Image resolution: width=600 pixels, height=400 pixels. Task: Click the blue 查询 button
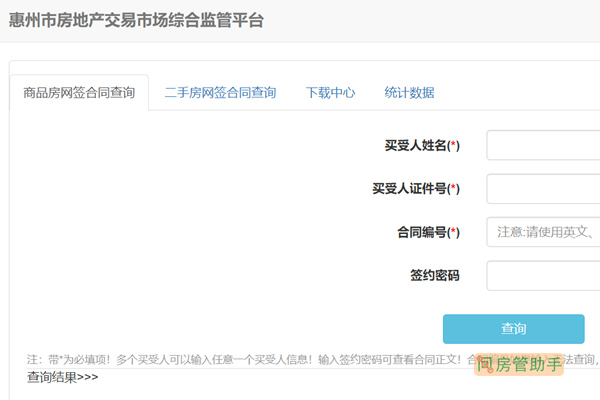coord(514,329)
